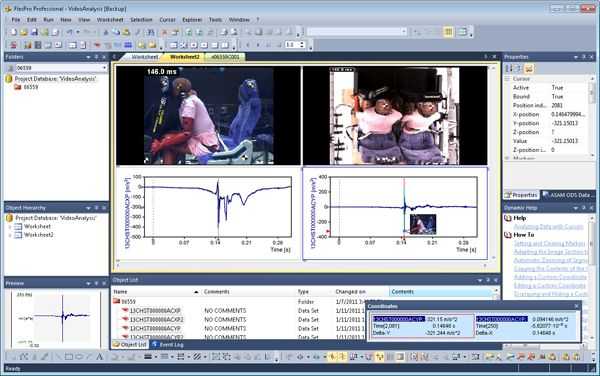Toggle the highlighted cursor icon in bottom toolbar
600x376 pixels.
pos(332,357)
